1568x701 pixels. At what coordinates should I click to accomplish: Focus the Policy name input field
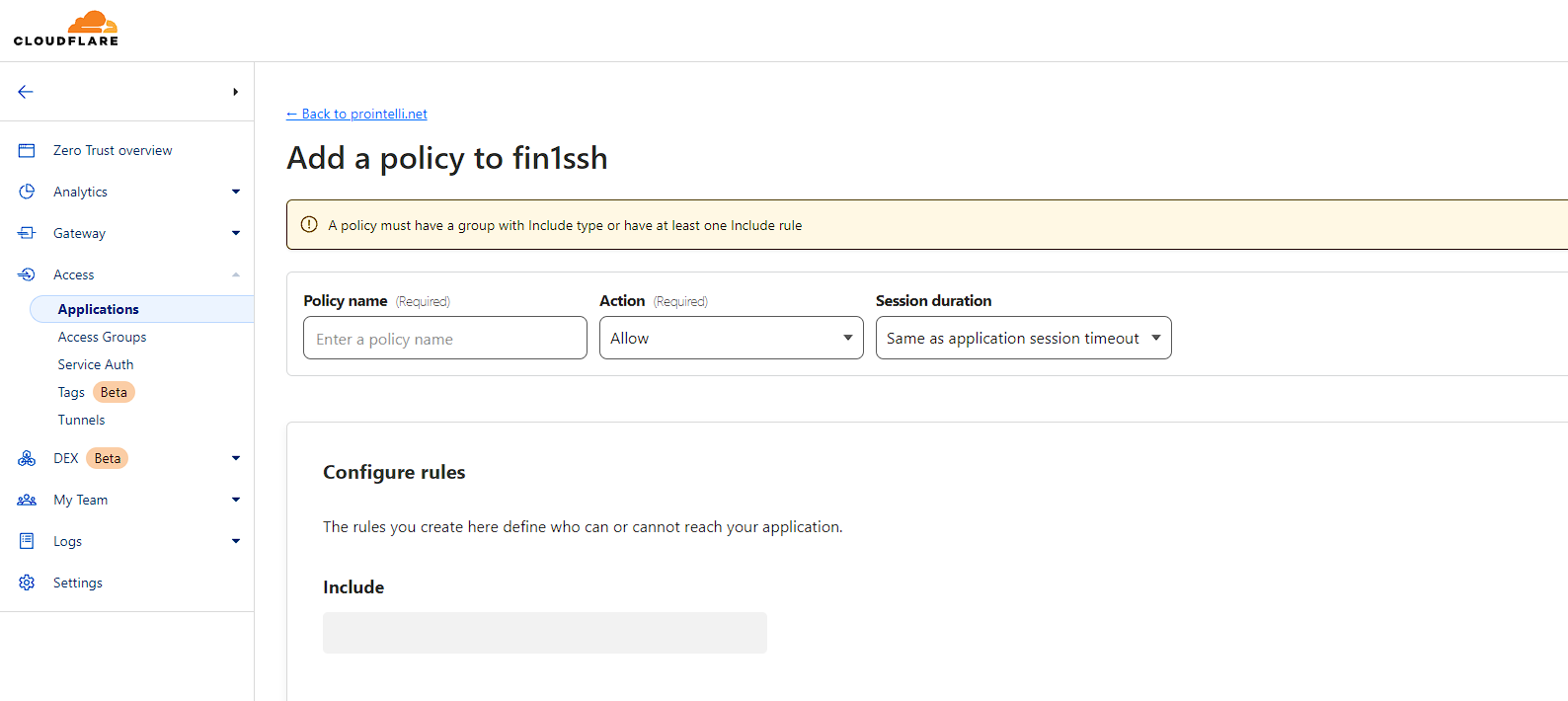coord(444,339)
